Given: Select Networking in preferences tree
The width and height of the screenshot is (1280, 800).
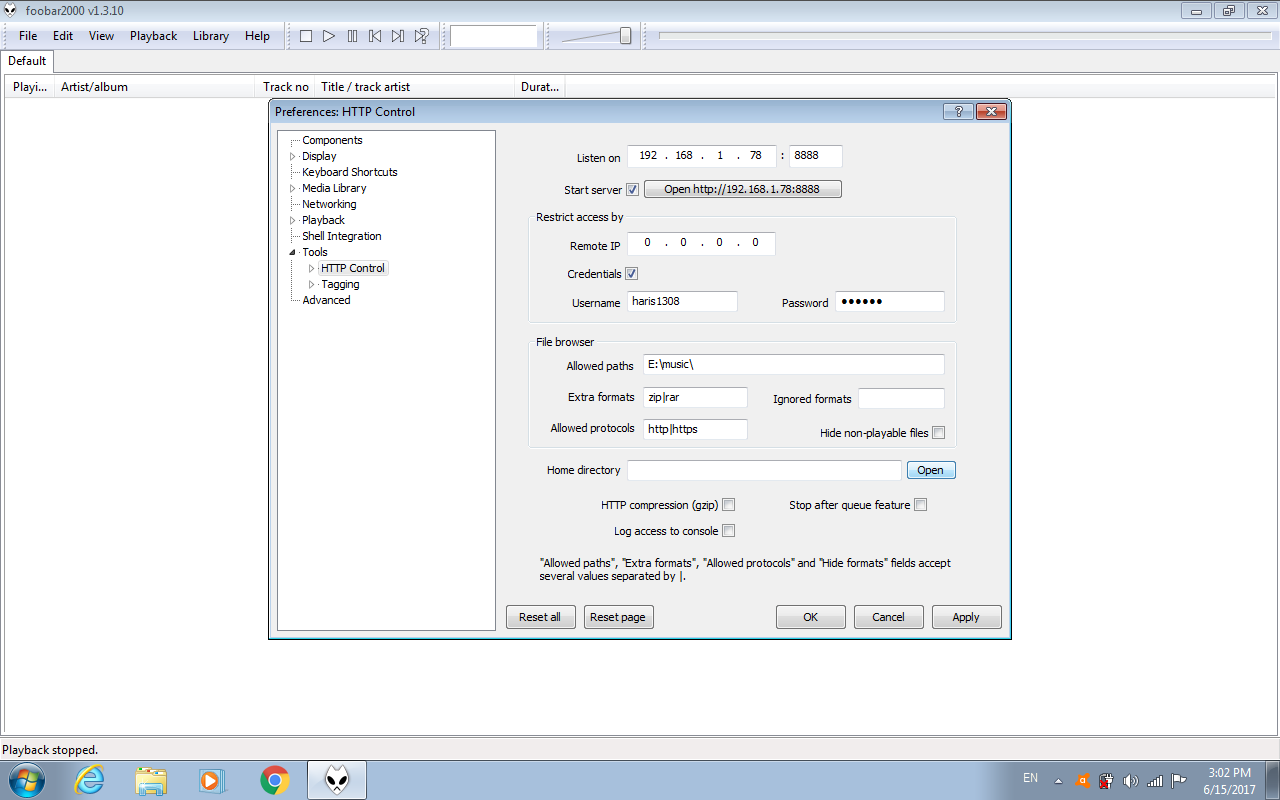Looking at the screenshot, I should click(329, 204).
